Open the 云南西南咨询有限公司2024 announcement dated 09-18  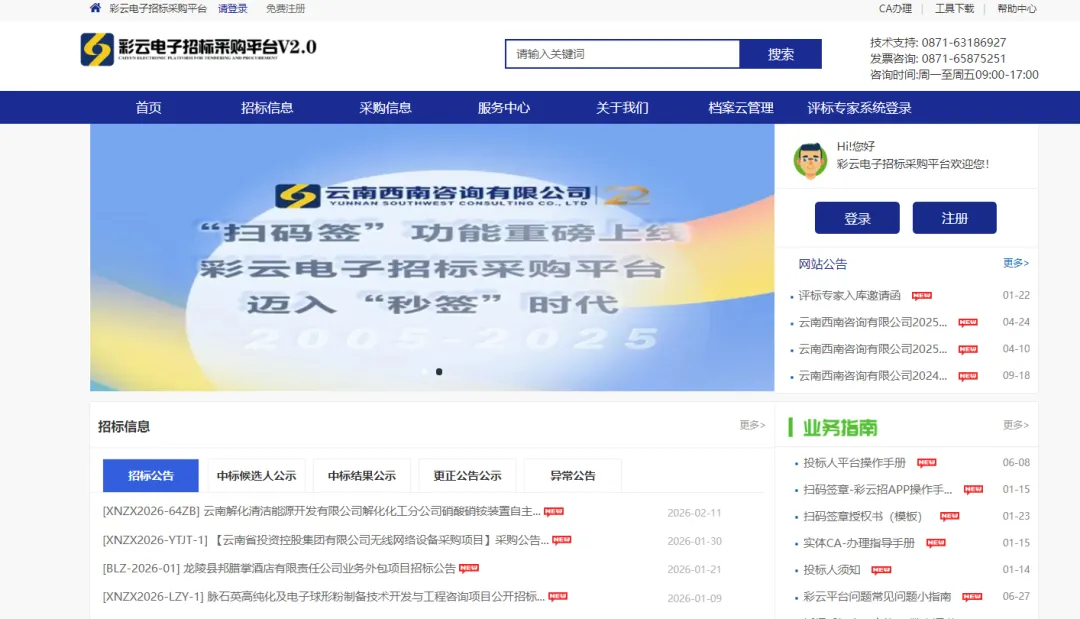click(x=873, y=376)
